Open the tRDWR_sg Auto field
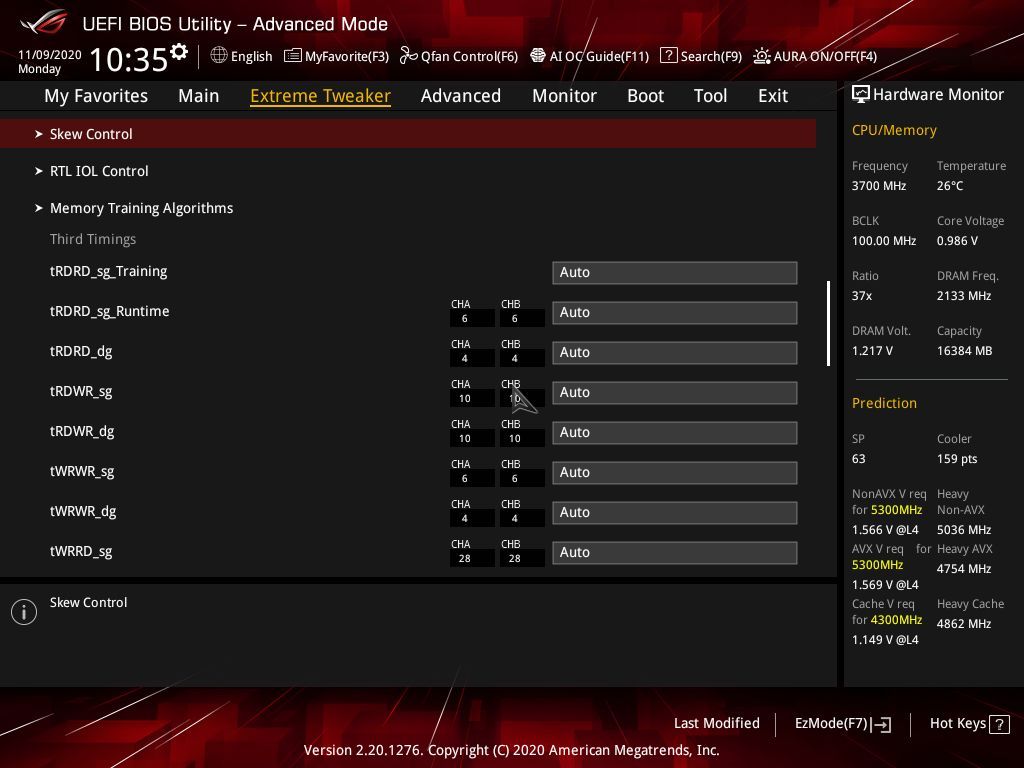1024x768 pixels. [675, 392]
